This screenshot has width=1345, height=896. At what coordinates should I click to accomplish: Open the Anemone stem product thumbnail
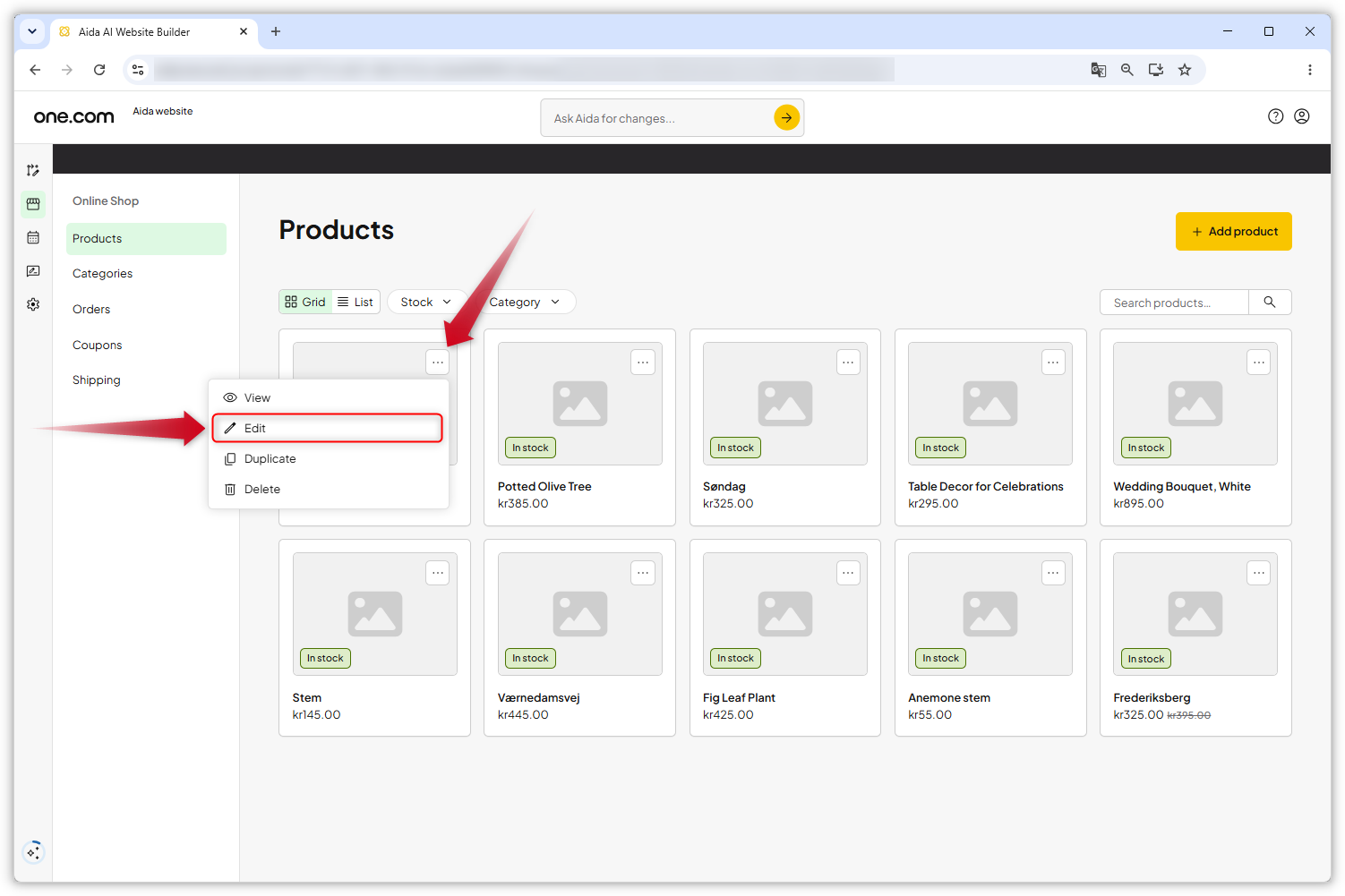989,614
